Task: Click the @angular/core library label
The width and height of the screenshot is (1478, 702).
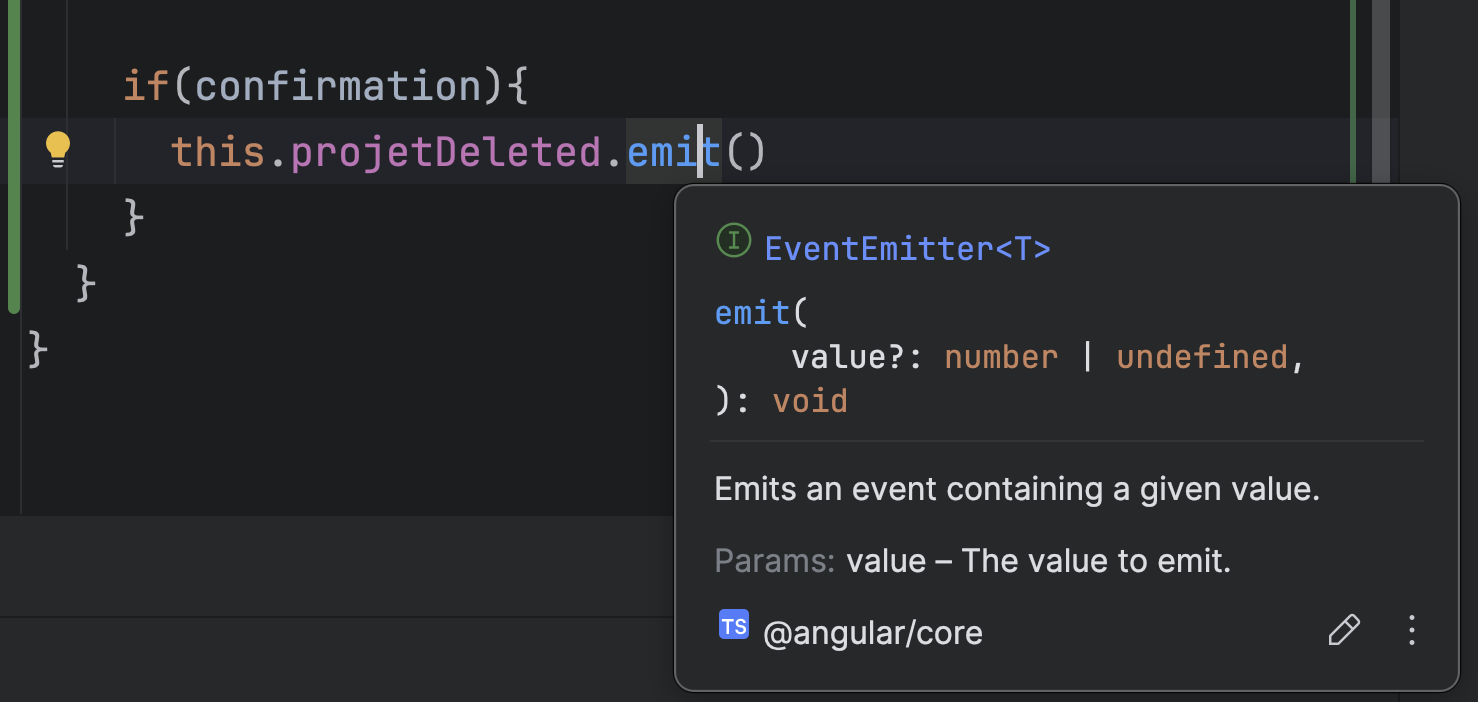Action: tap(872, 633)
